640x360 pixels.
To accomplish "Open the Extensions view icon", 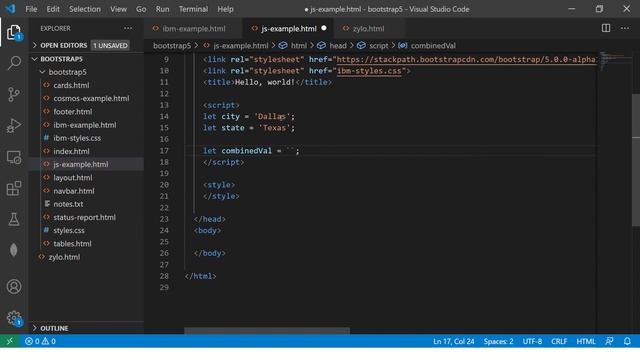I will pos(14,188).
